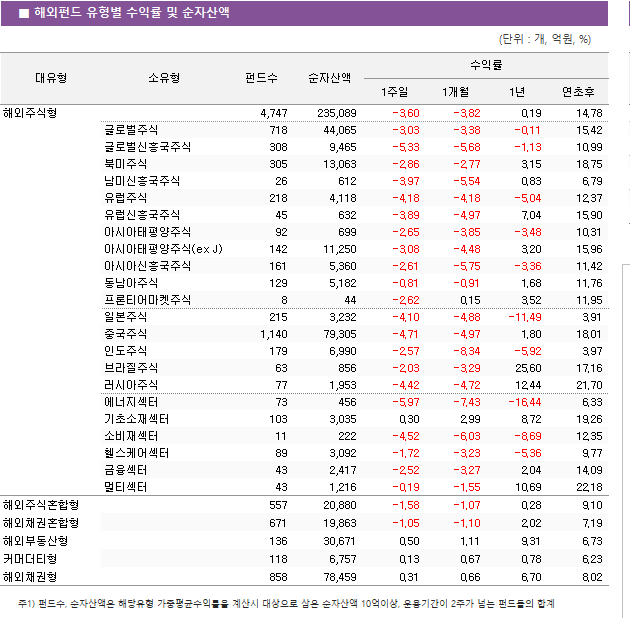Click -16,44 in the 에너지섹터 row
Image resolution: width=631 pixels, height=619 pixels.
[x=525, y=402]
